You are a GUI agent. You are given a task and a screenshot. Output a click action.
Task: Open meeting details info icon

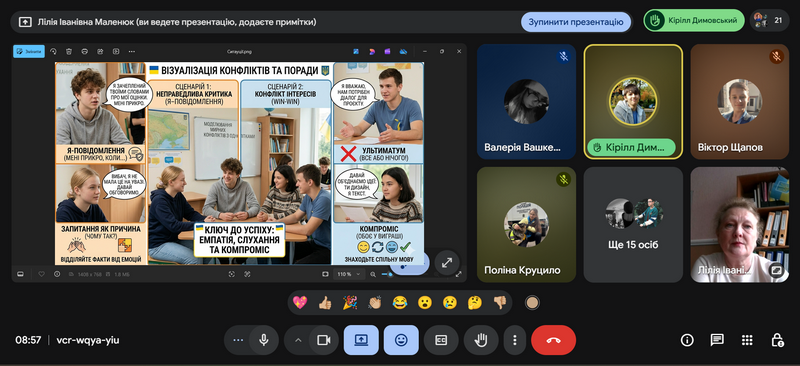click(687, 340)
